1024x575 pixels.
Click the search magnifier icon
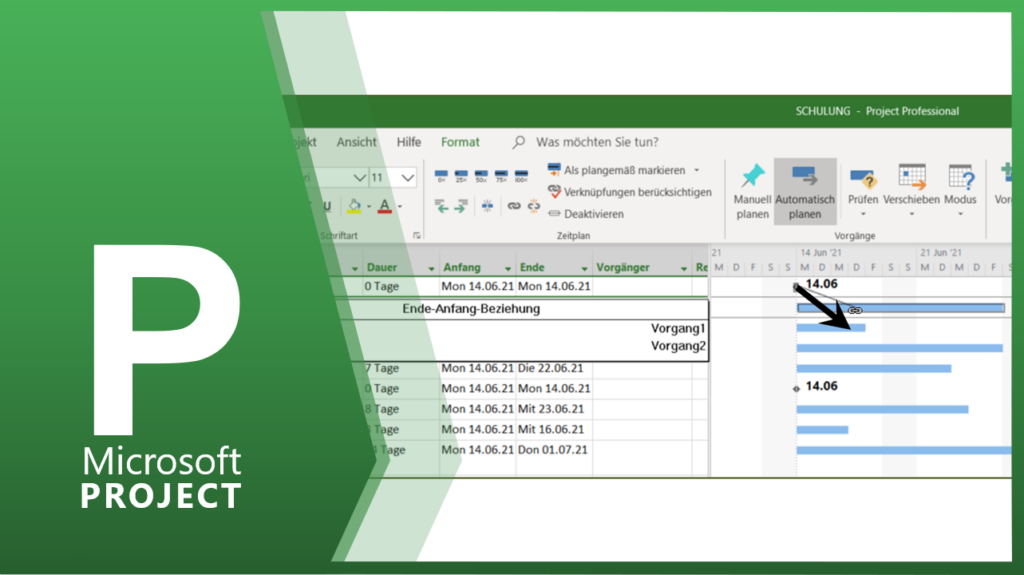pyautogui.click(x=519, y=142)
